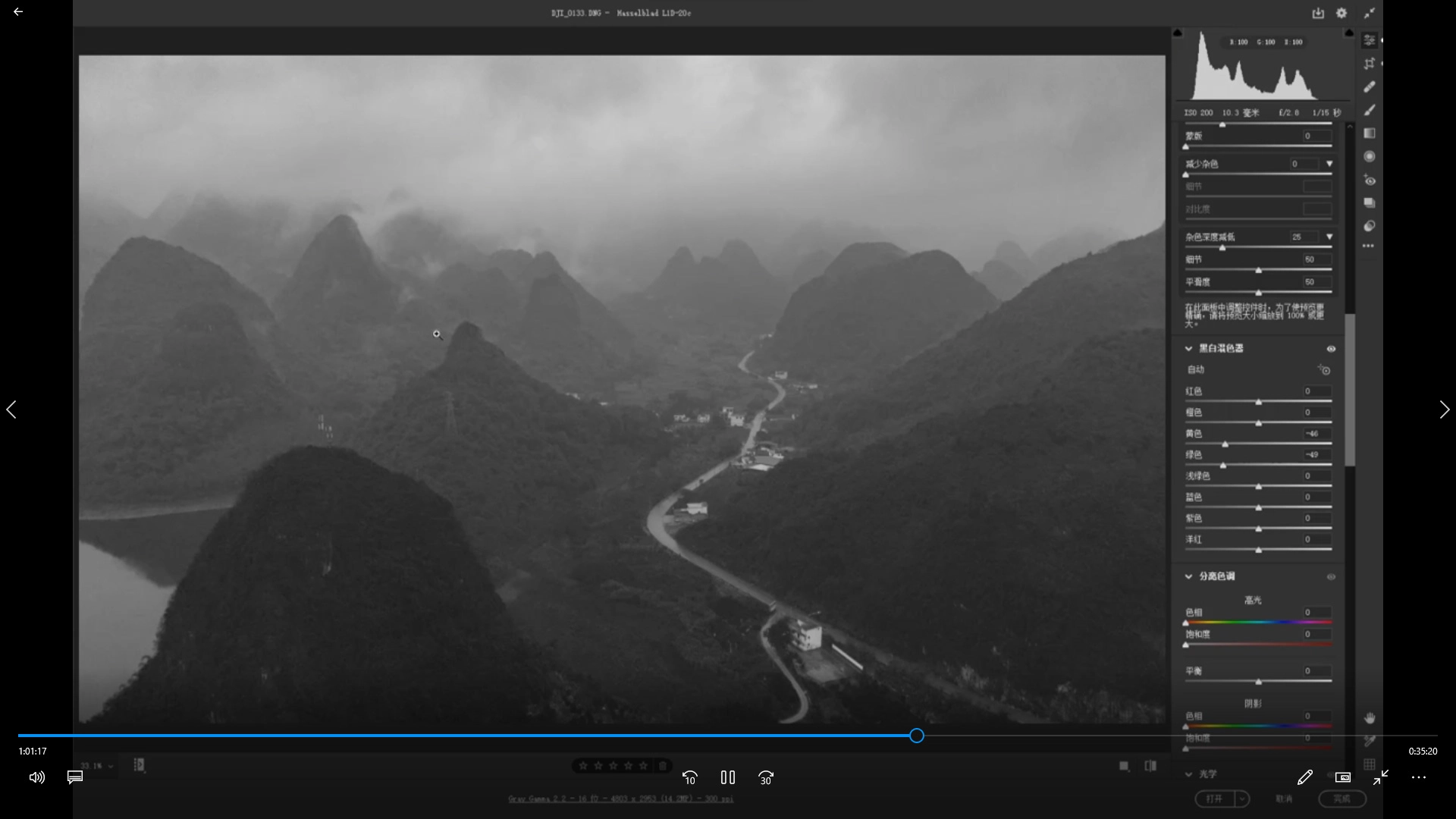Pause the video playback
The width and height of the screenshot is (1456, 819).
coord(728,777)
